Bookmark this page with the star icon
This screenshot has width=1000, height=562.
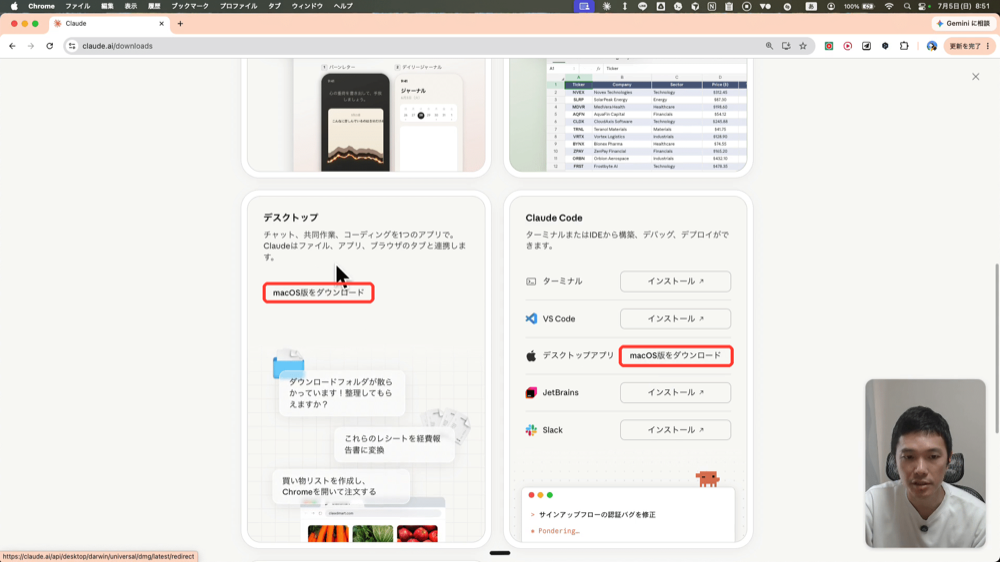coord(803,46)
